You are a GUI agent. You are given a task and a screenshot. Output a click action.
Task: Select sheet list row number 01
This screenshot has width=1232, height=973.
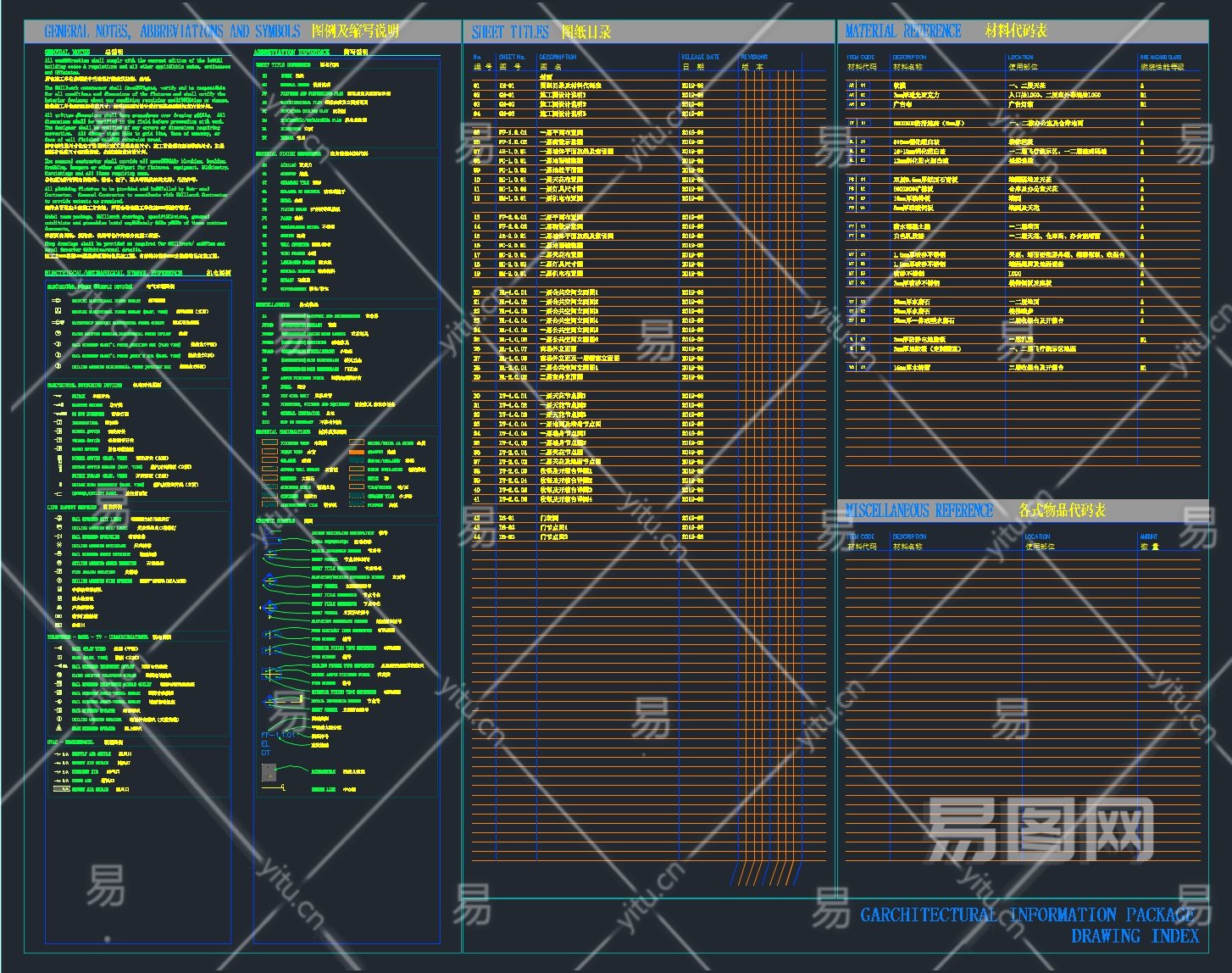[477, 86]
